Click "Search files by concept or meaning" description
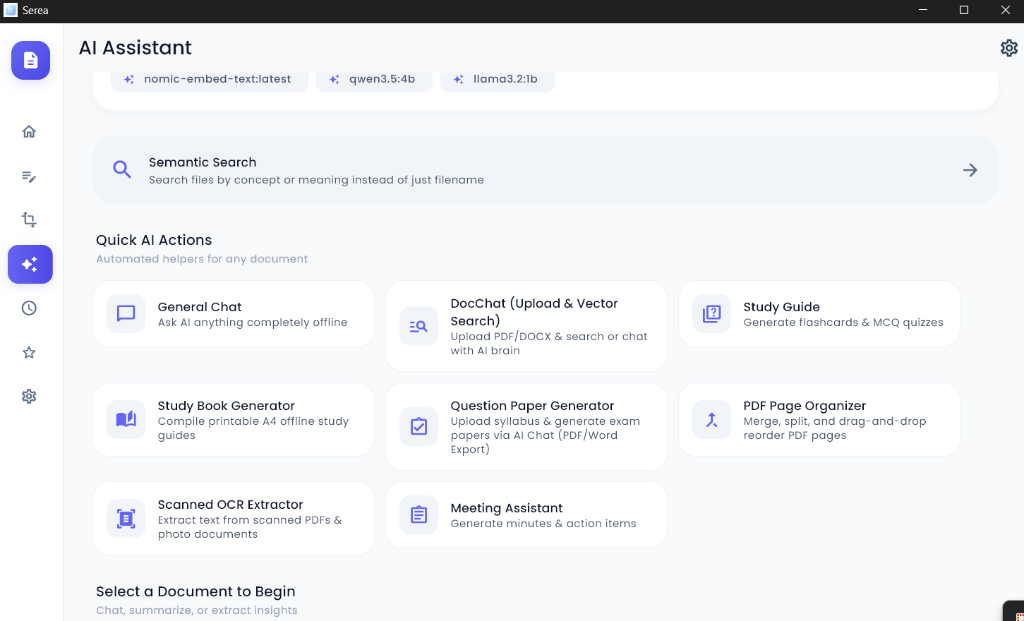The height and width of the screenshot is (621, 1024). pos(316,180)
